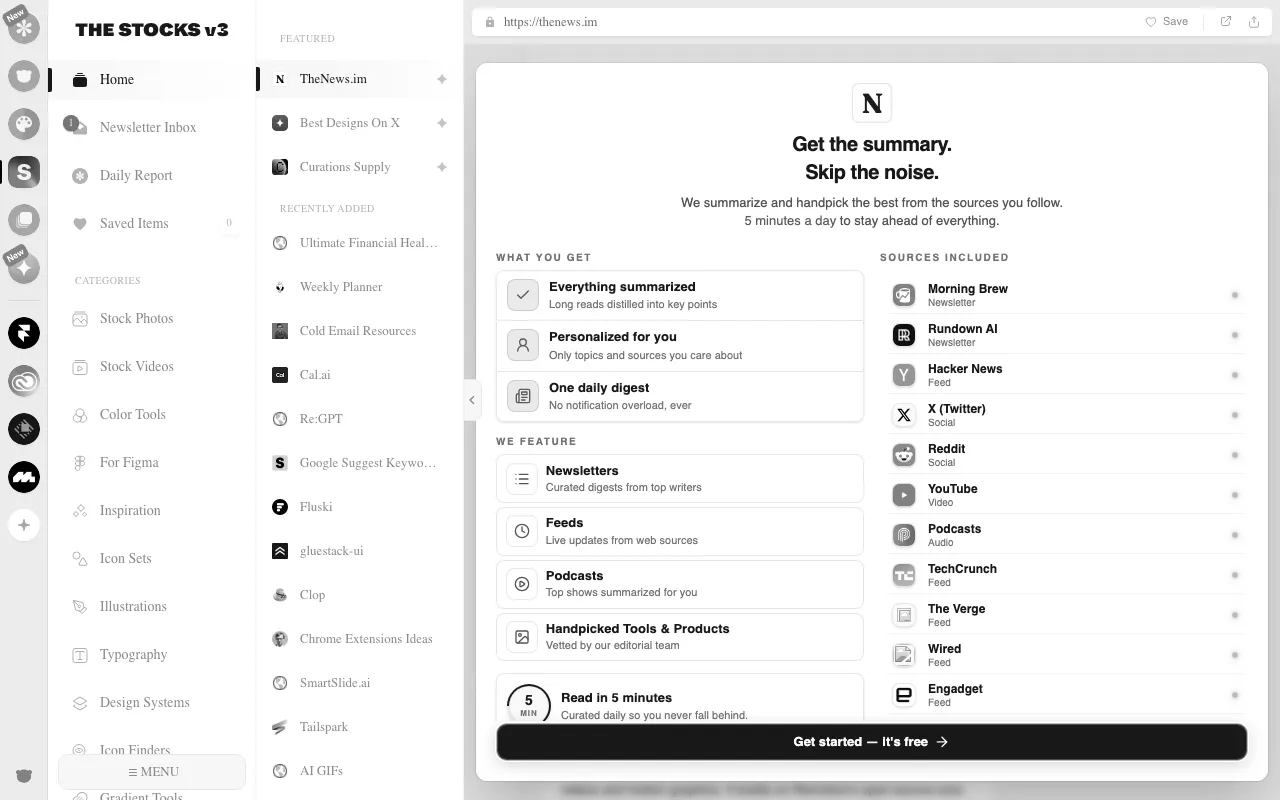
Task: Open Cold Email Resources
Action: coord(360,331)
